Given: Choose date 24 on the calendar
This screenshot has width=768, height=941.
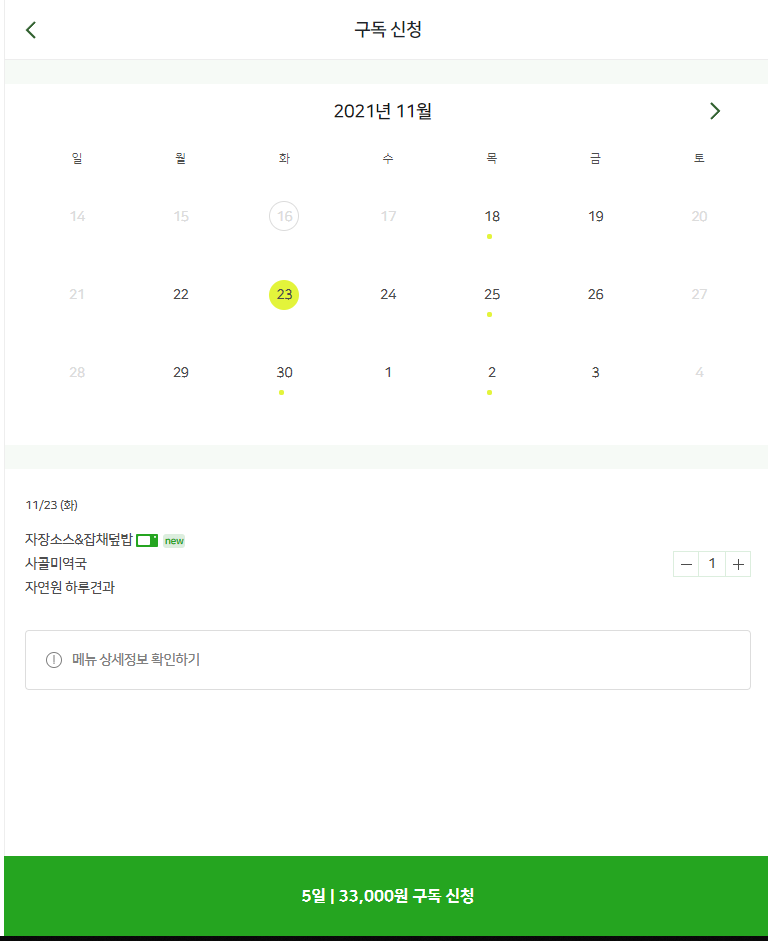Looking at the screenshot, I should point(388,295).
